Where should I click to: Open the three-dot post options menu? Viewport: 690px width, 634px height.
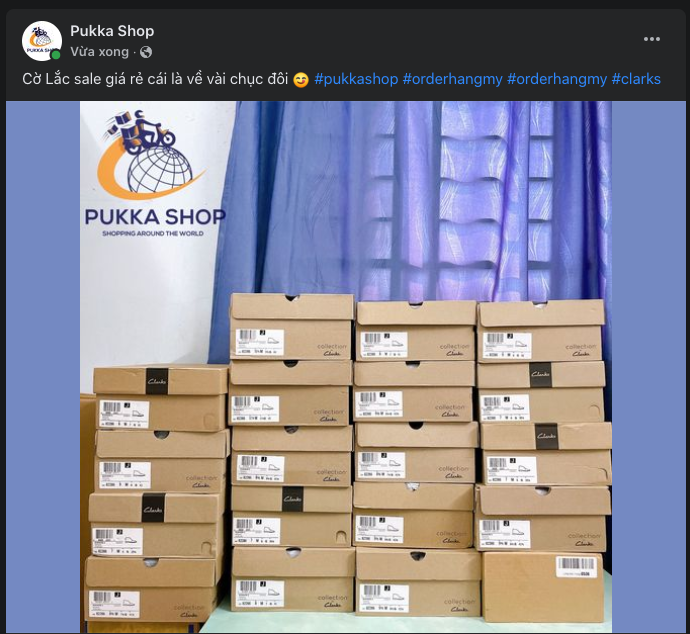651,39
